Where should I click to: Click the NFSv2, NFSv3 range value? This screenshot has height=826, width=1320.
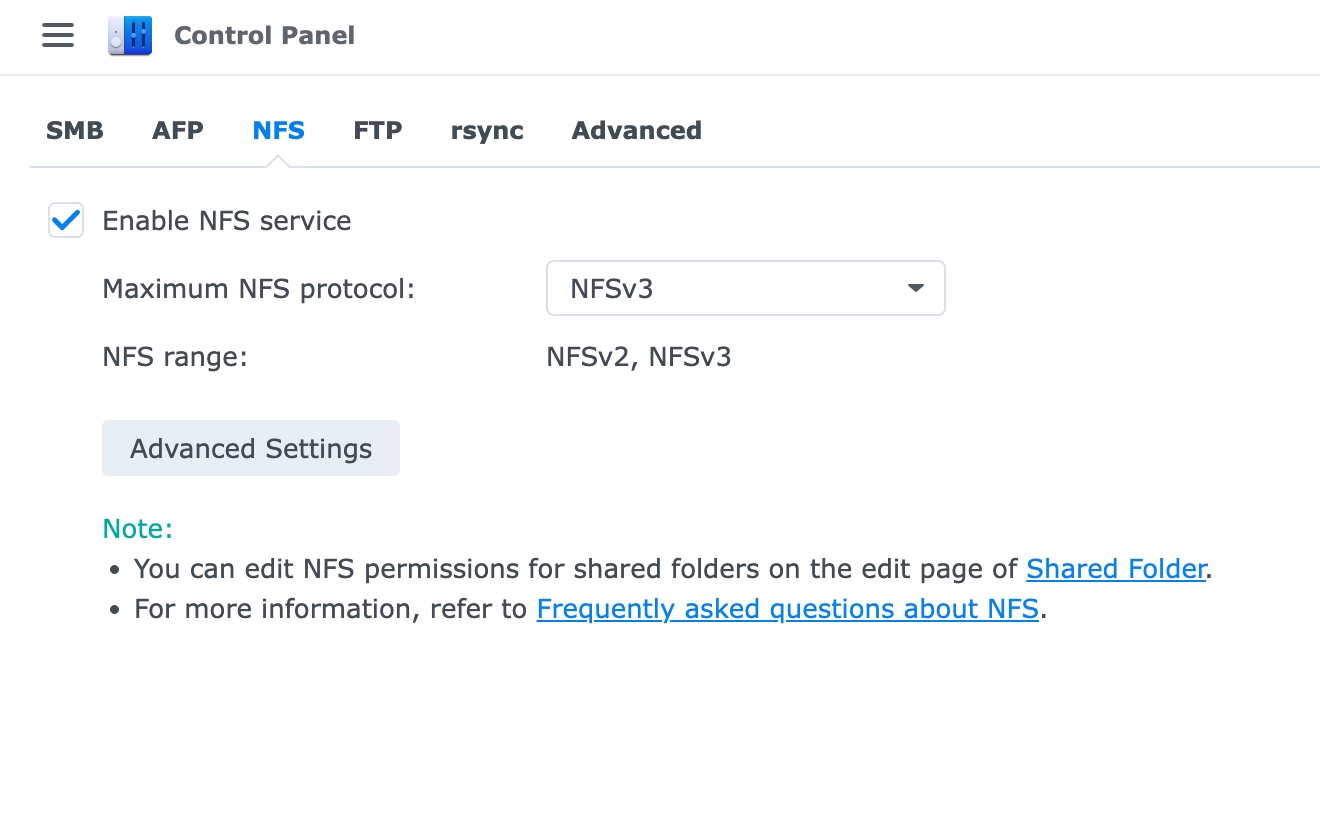639,357
